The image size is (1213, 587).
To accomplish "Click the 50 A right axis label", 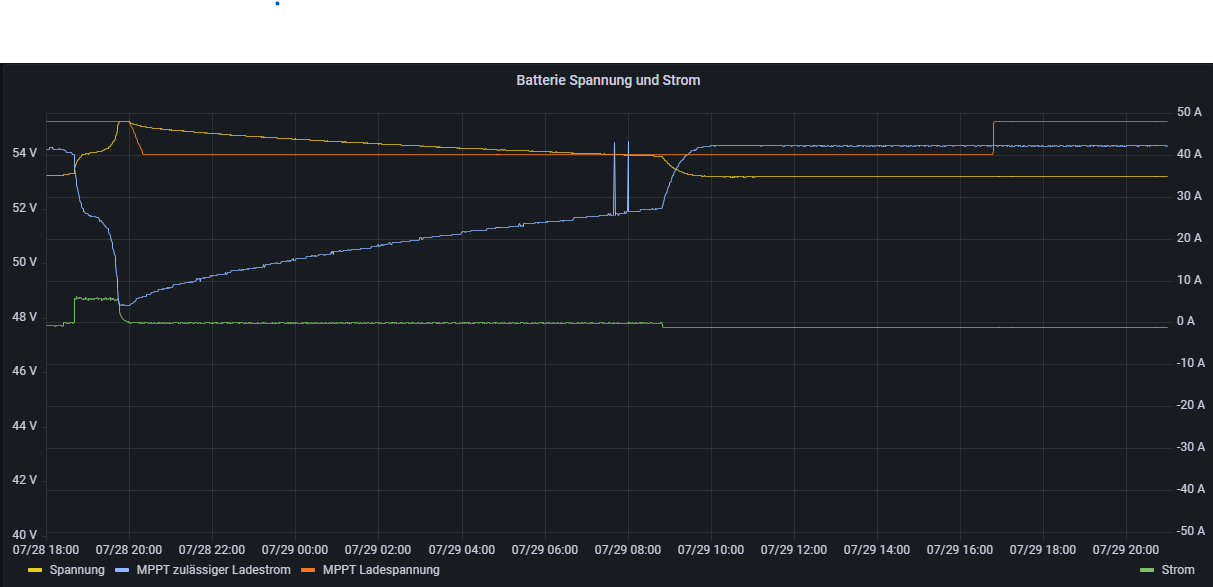I will click(x=1191, y=112).
